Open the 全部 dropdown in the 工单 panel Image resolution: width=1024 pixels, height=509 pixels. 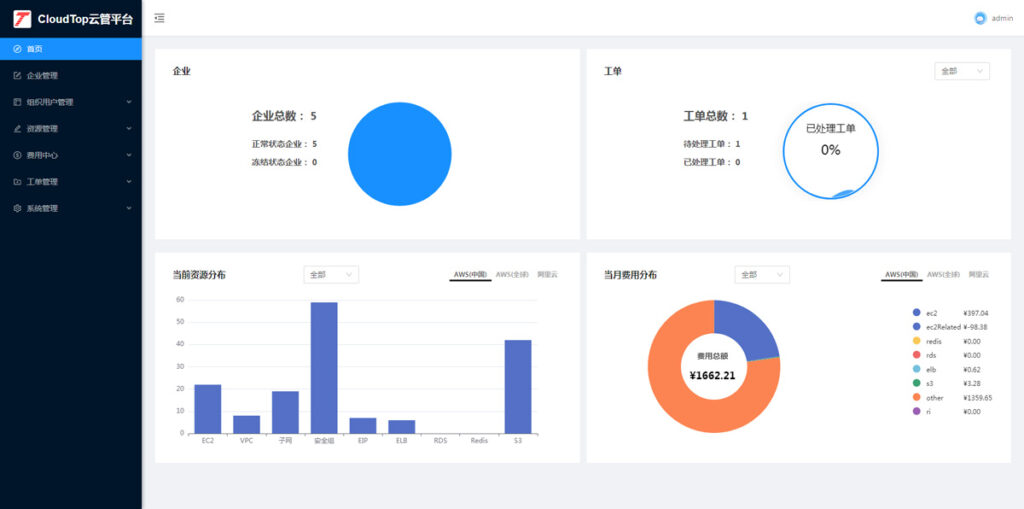(961, 71)
